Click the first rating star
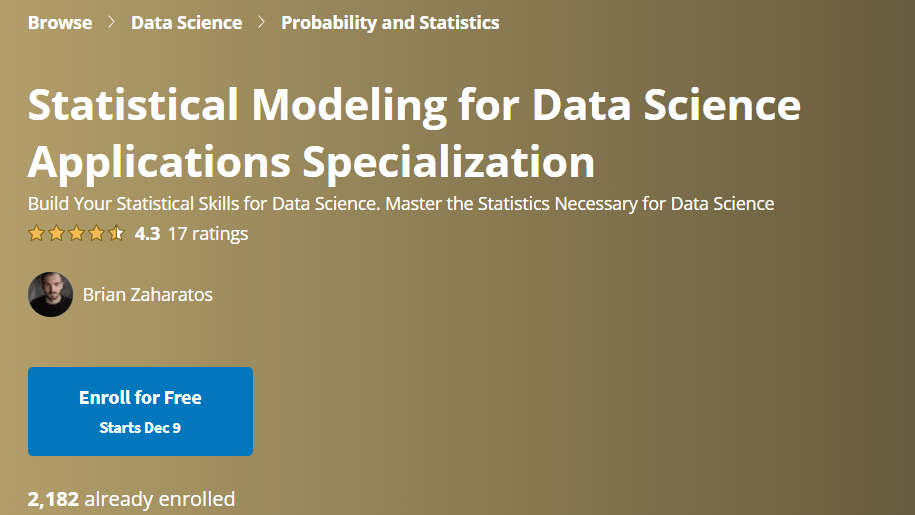 36,233
